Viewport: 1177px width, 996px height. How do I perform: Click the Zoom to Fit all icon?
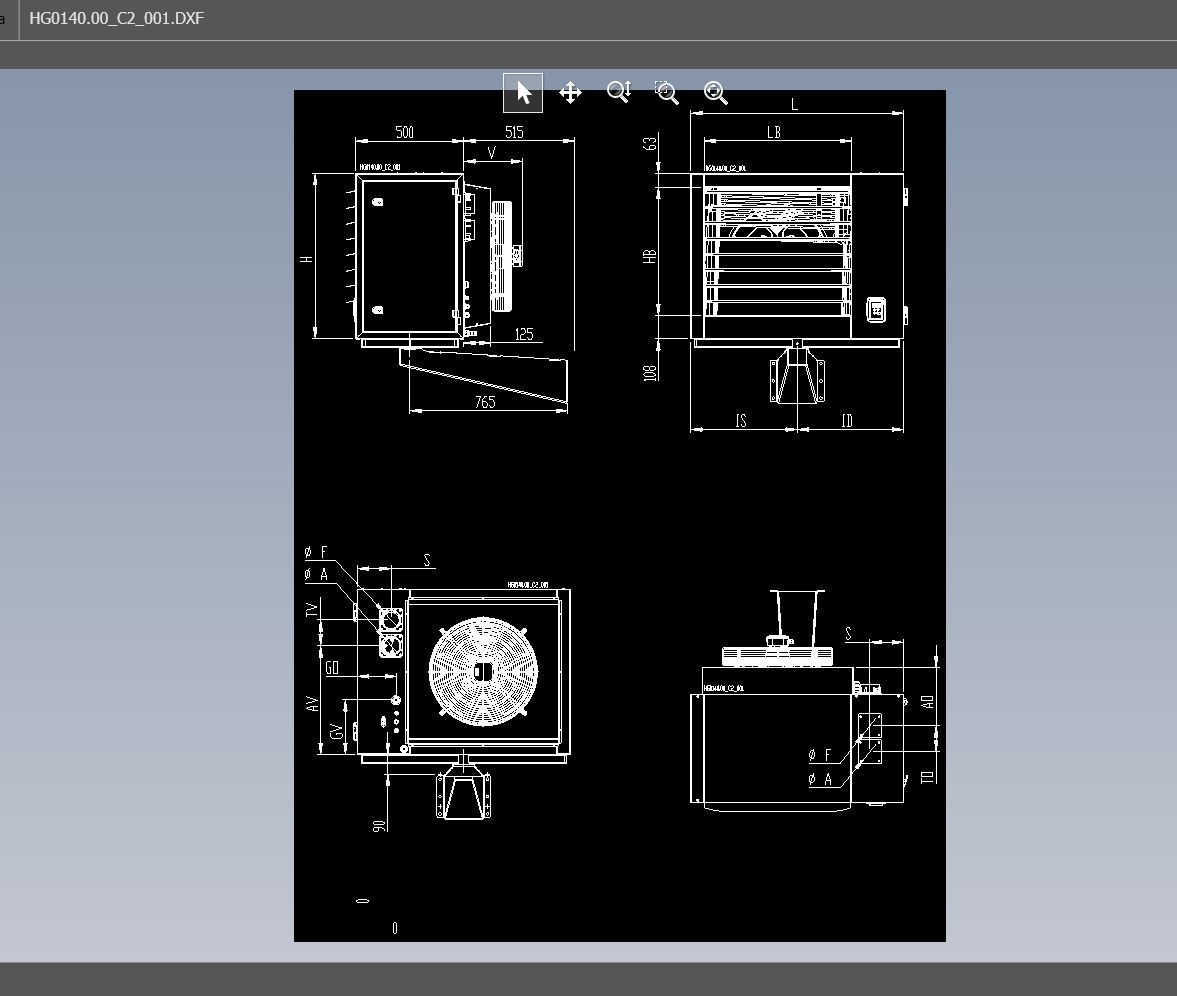coord(715,93)
